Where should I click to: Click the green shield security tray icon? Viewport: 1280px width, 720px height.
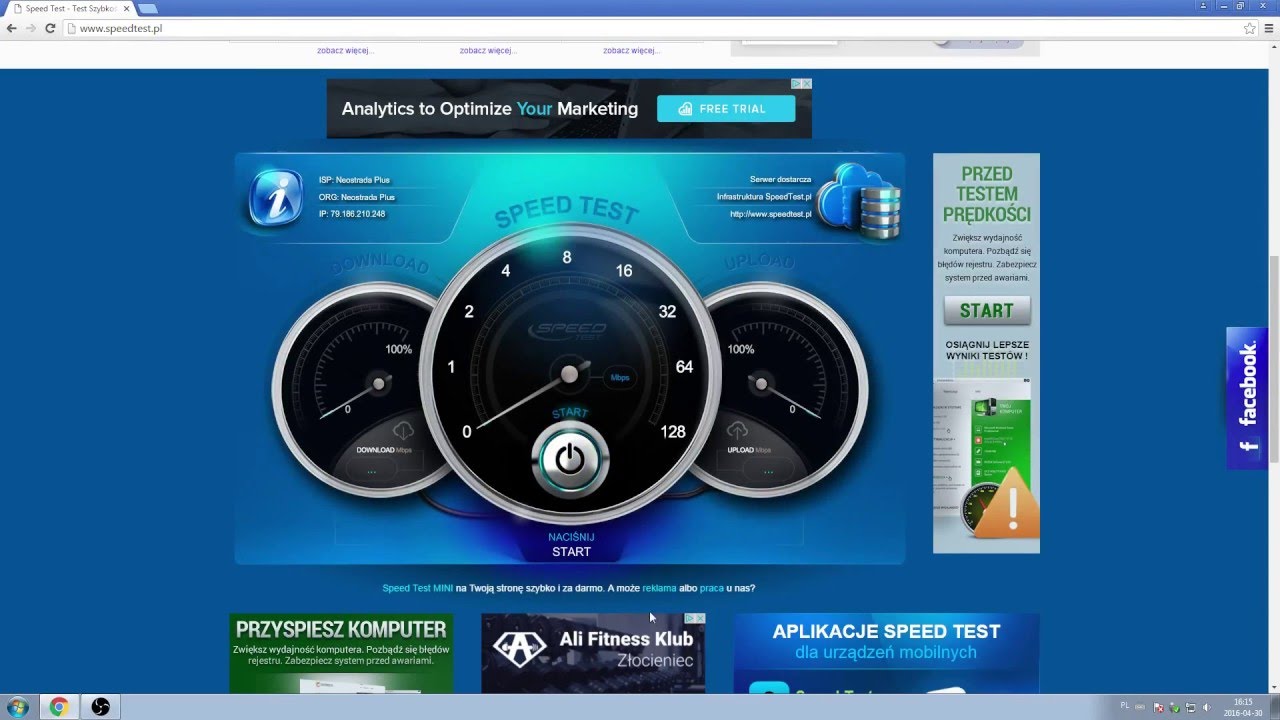[1174, 707]
